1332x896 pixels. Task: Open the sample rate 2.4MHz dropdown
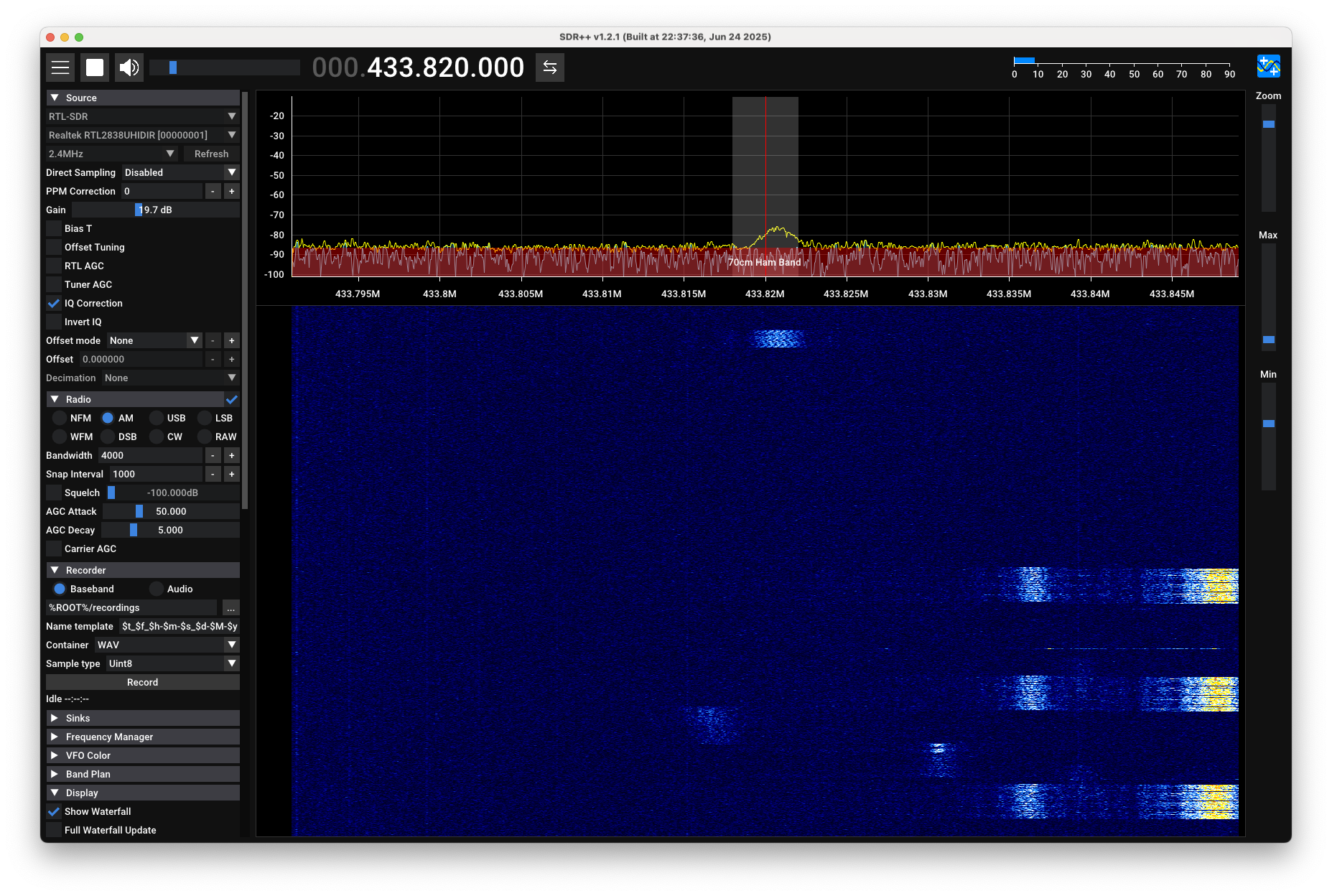point(111,154)
